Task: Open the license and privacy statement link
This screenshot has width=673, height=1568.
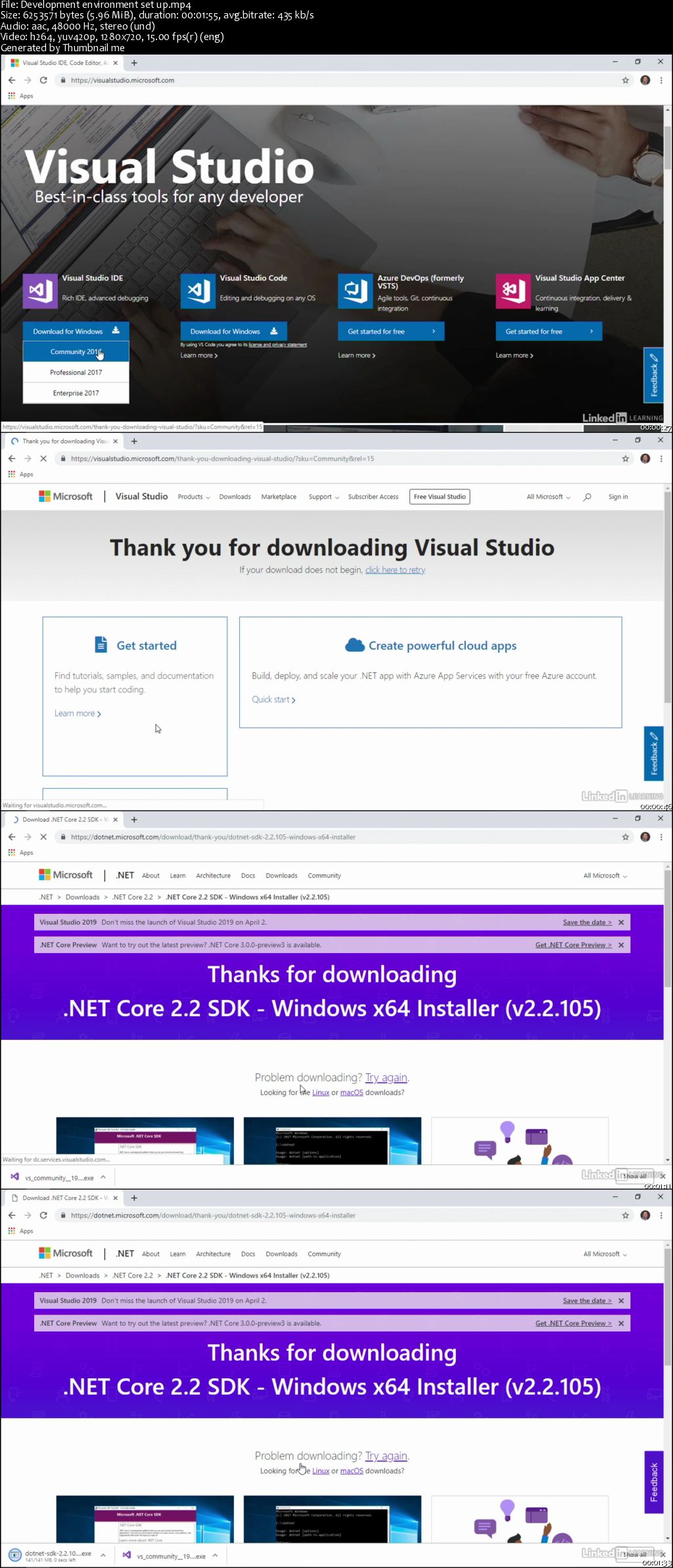Action: pyautogui.click(x=277, y=345)
